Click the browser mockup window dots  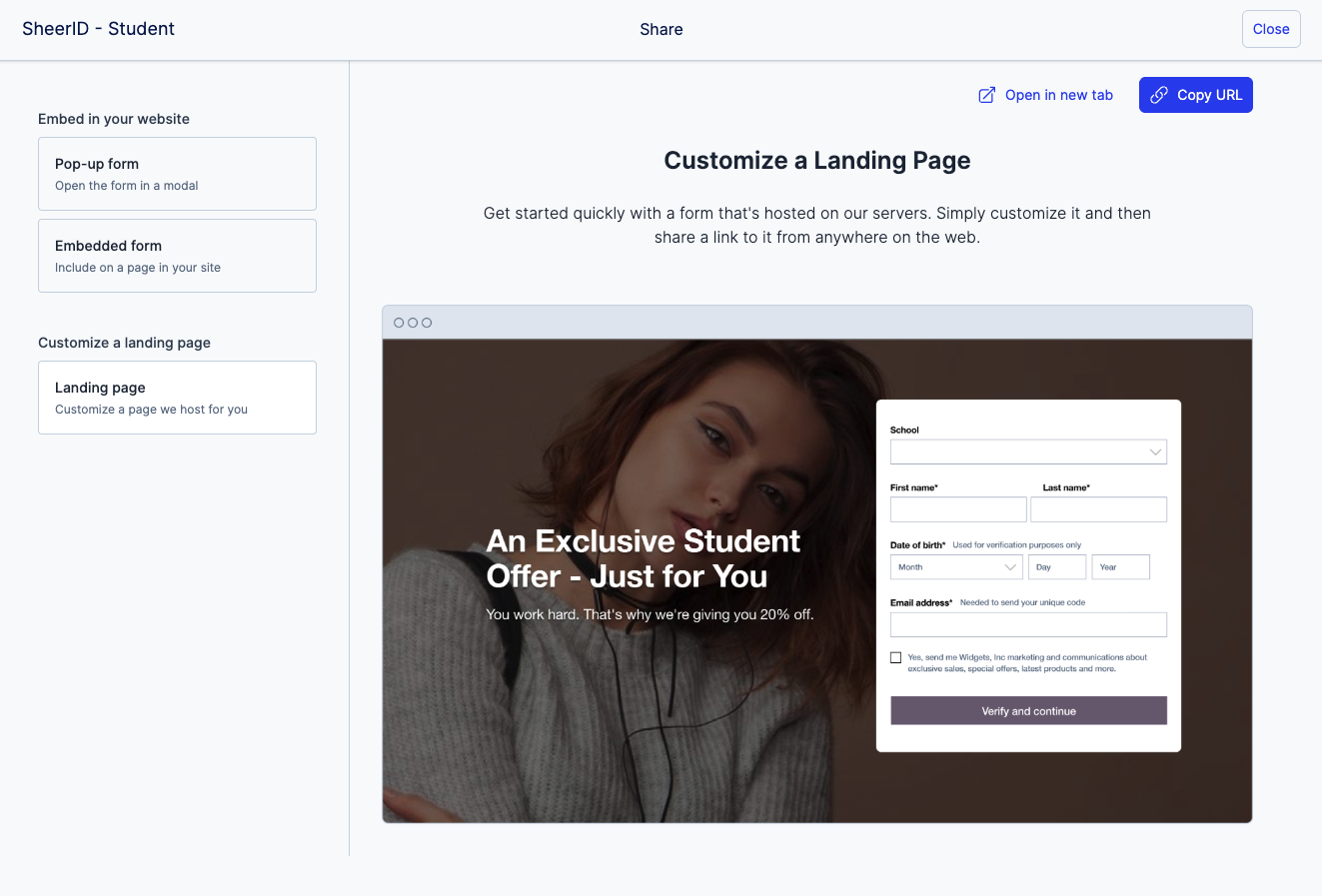click(x=413, y=323)
